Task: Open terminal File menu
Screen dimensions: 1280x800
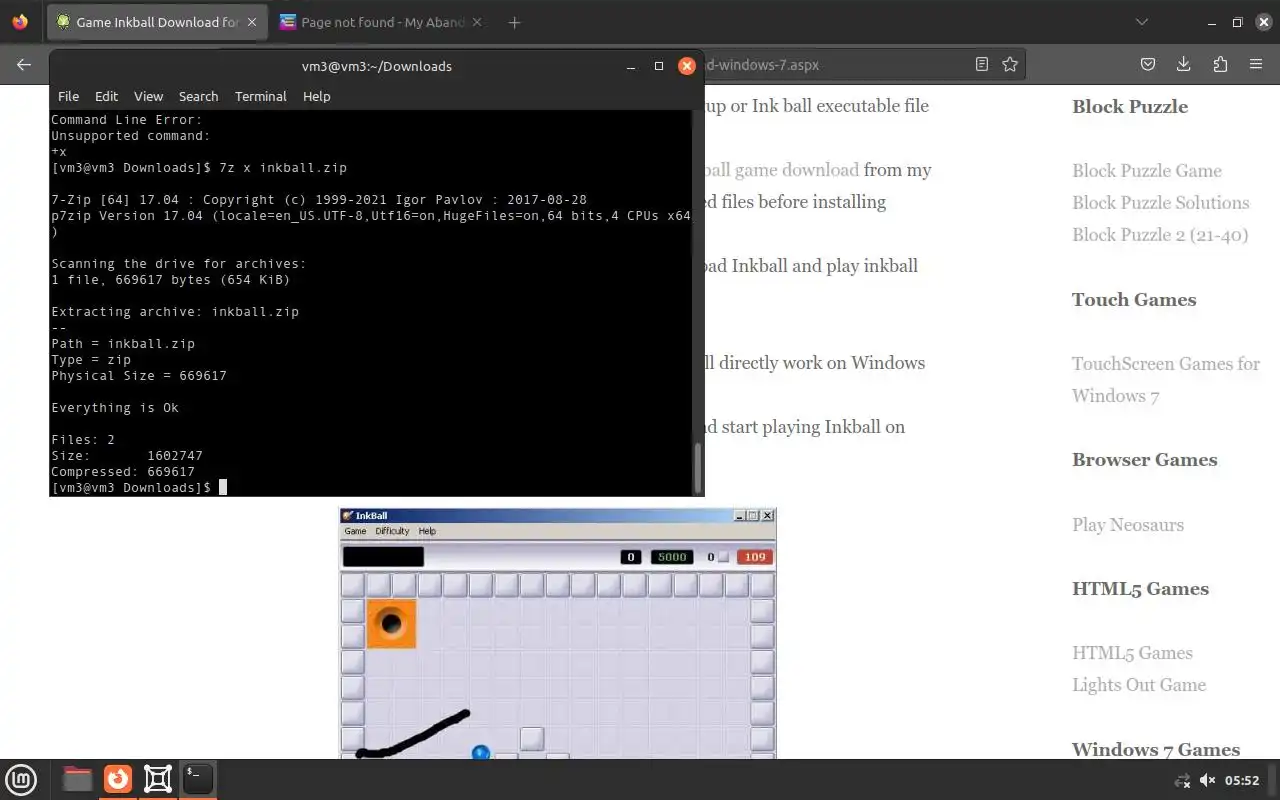Action: coord(68,96)
